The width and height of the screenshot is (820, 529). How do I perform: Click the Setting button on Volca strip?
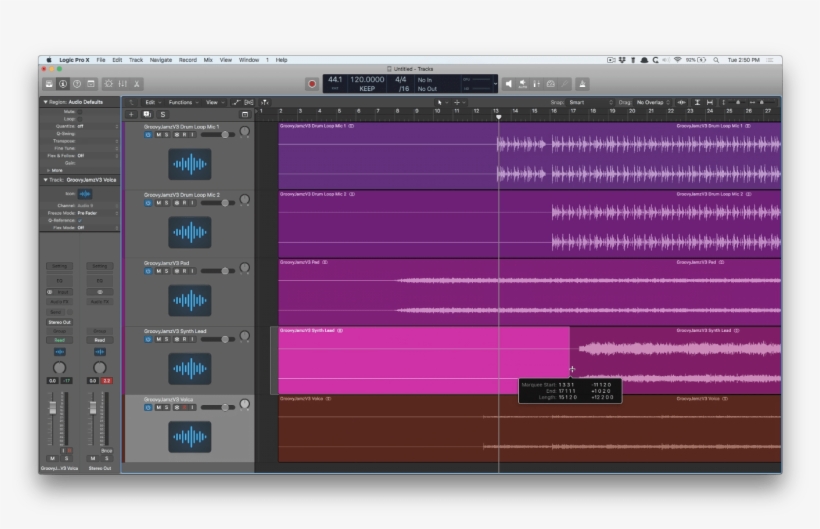60,266
